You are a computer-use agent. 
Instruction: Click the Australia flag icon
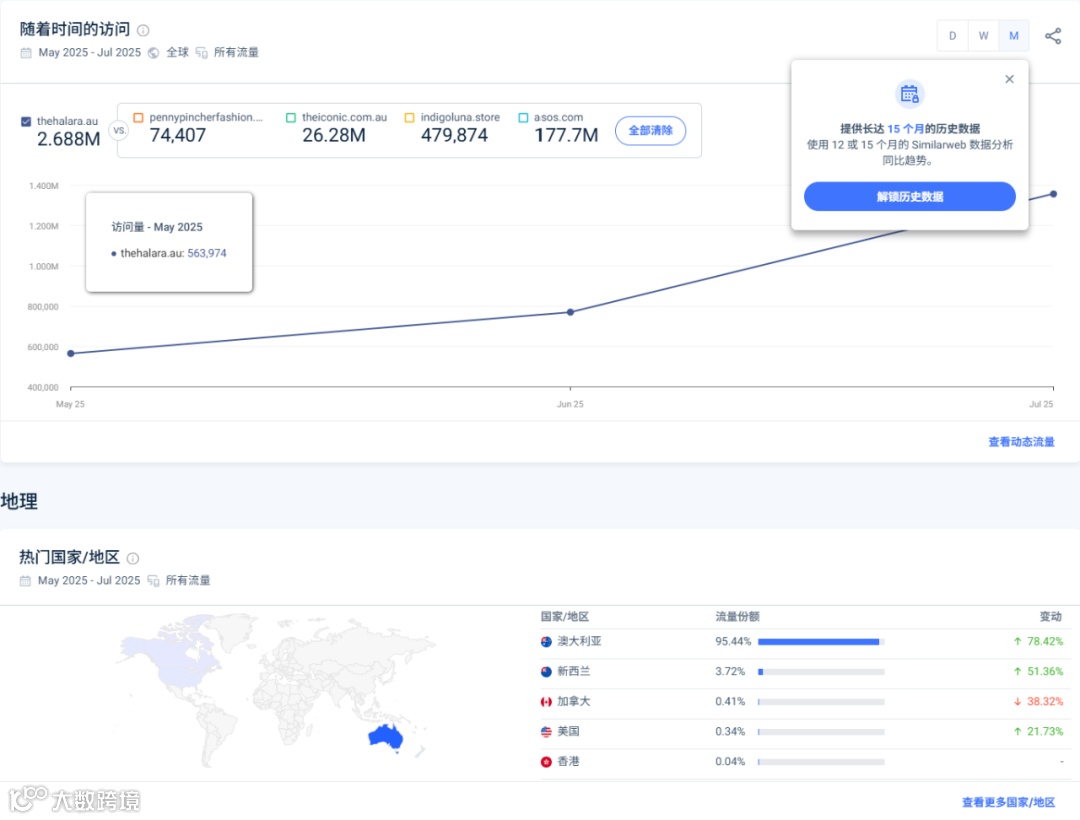(546, 642)
